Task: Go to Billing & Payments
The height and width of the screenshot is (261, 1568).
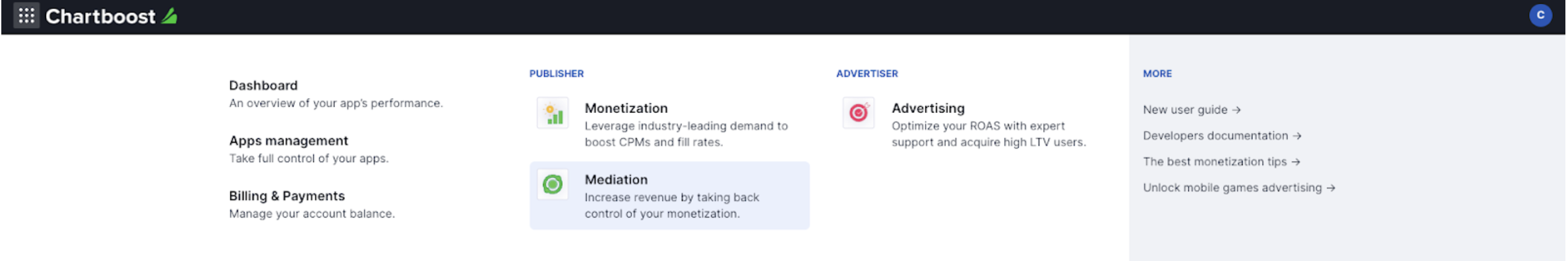Action: 312,205
